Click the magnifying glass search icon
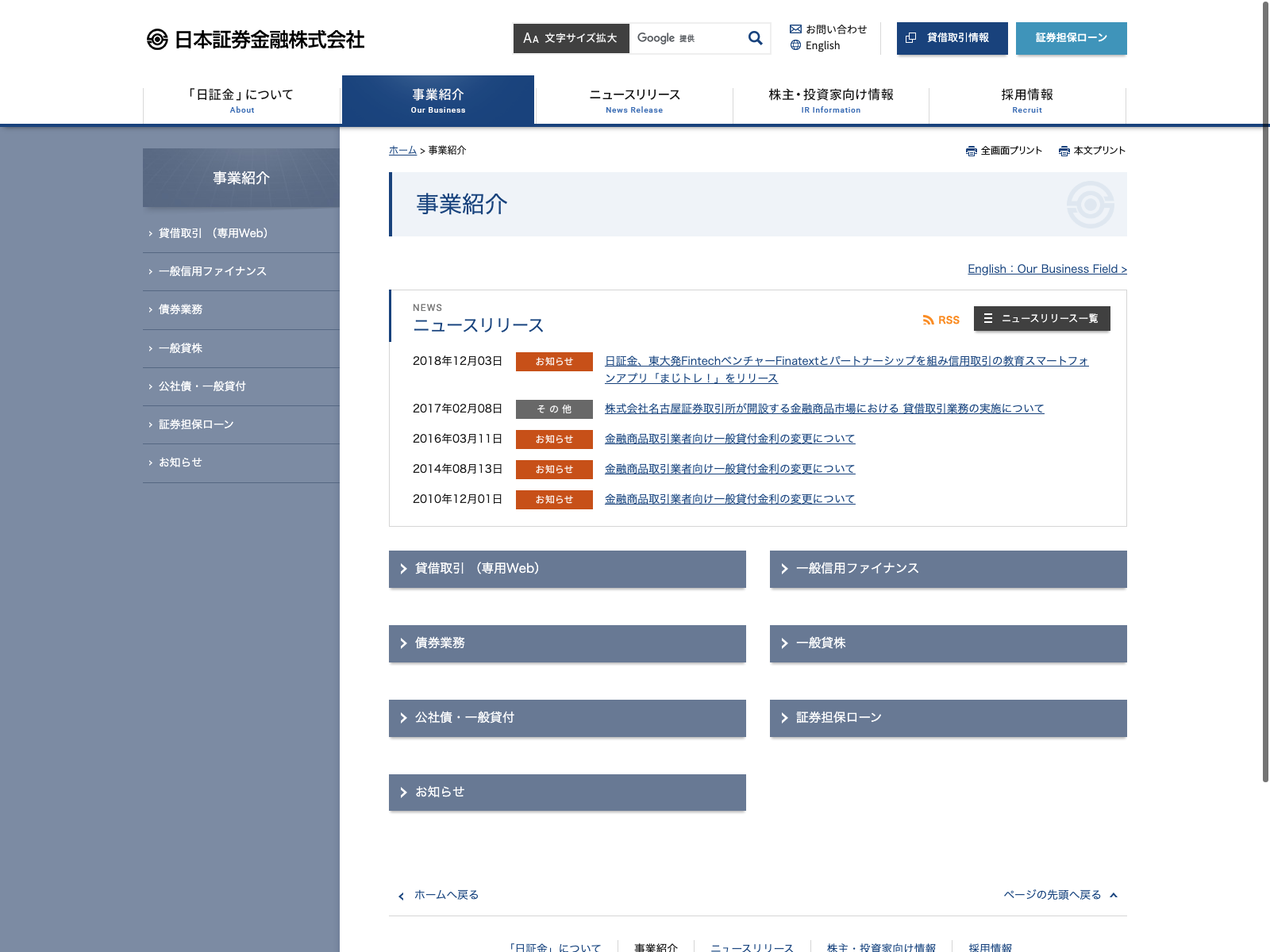The height and width of the screenshot is (952, 1270). click(755, 38)
